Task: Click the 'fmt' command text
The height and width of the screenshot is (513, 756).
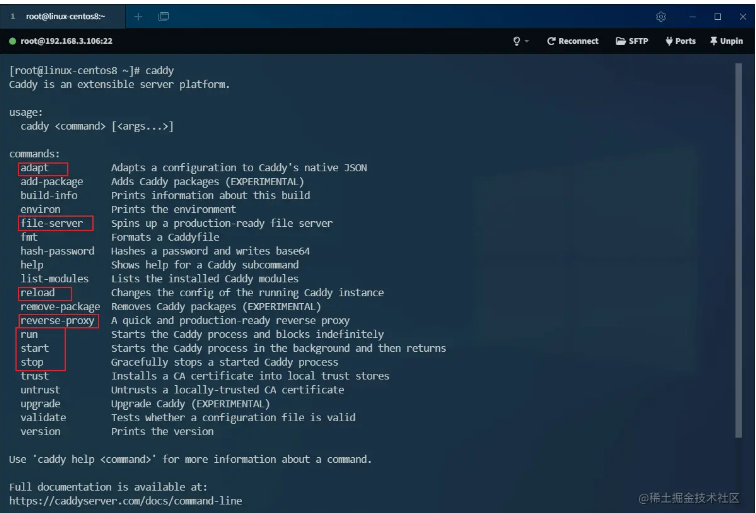Action: 29,237
